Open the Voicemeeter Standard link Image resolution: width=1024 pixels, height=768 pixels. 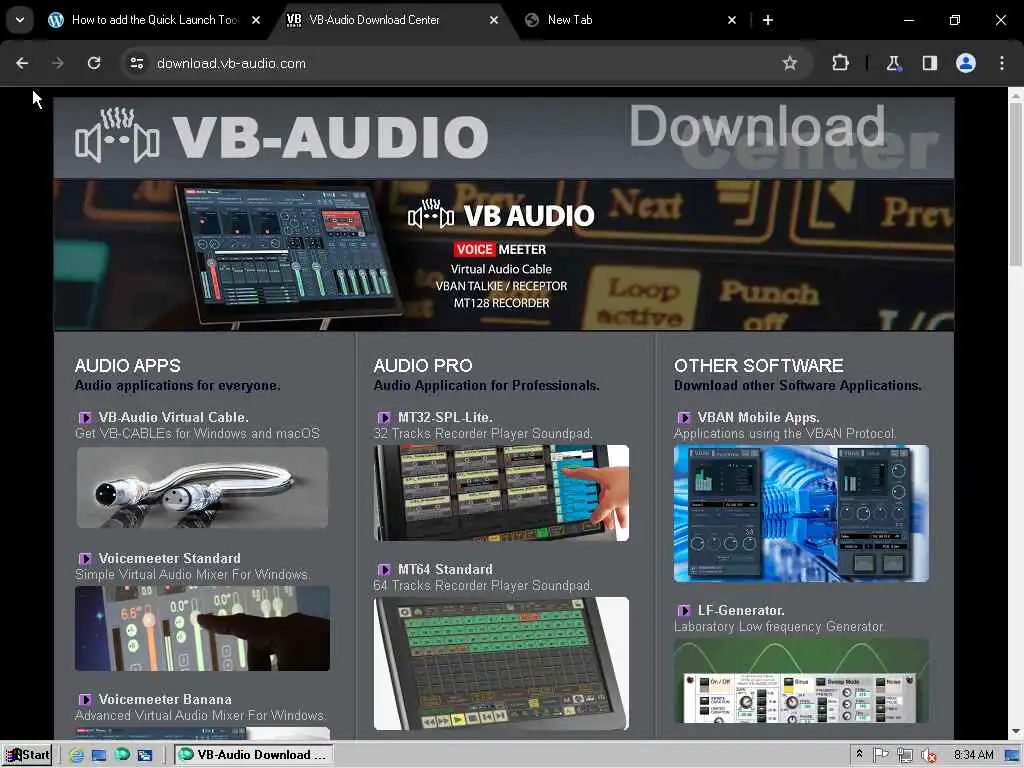[x=169, y=558]
